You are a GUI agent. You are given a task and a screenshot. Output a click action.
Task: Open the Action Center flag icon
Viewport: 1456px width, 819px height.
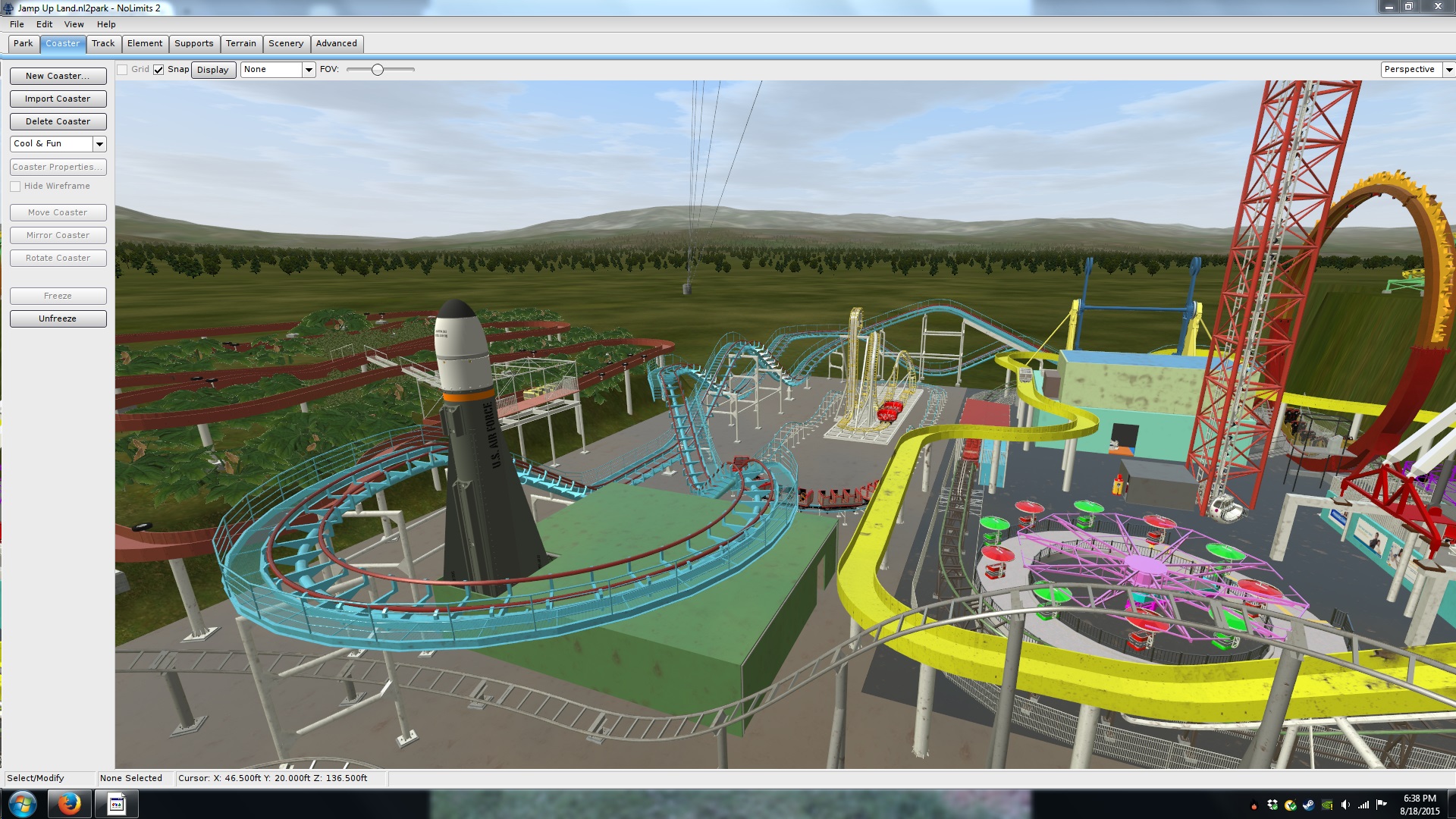[x=1381, y=805]
